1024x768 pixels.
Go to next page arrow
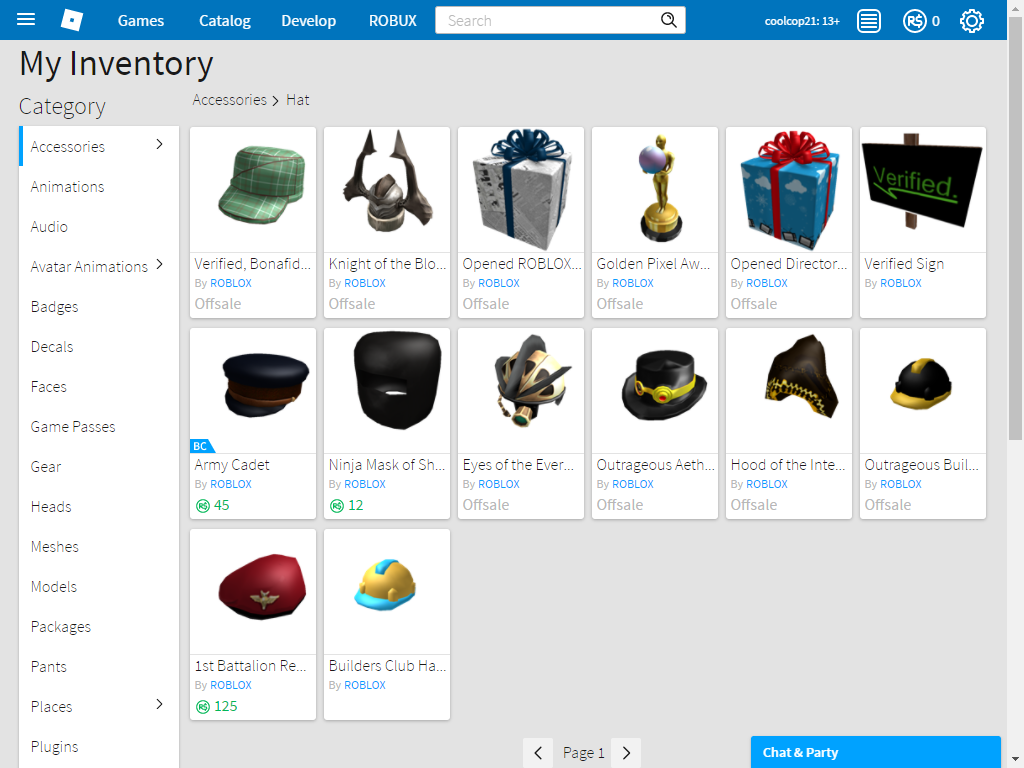pyautogui.click(x=626, y=753)
